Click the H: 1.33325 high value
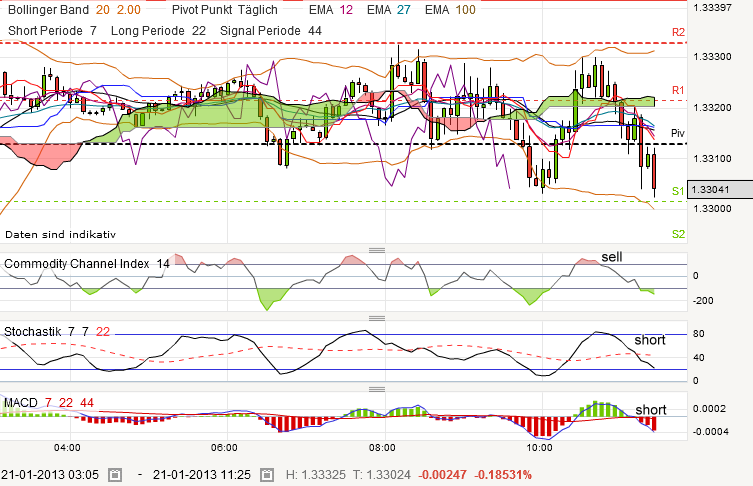This screenshot has width=753, height=486. pos(316,475)
